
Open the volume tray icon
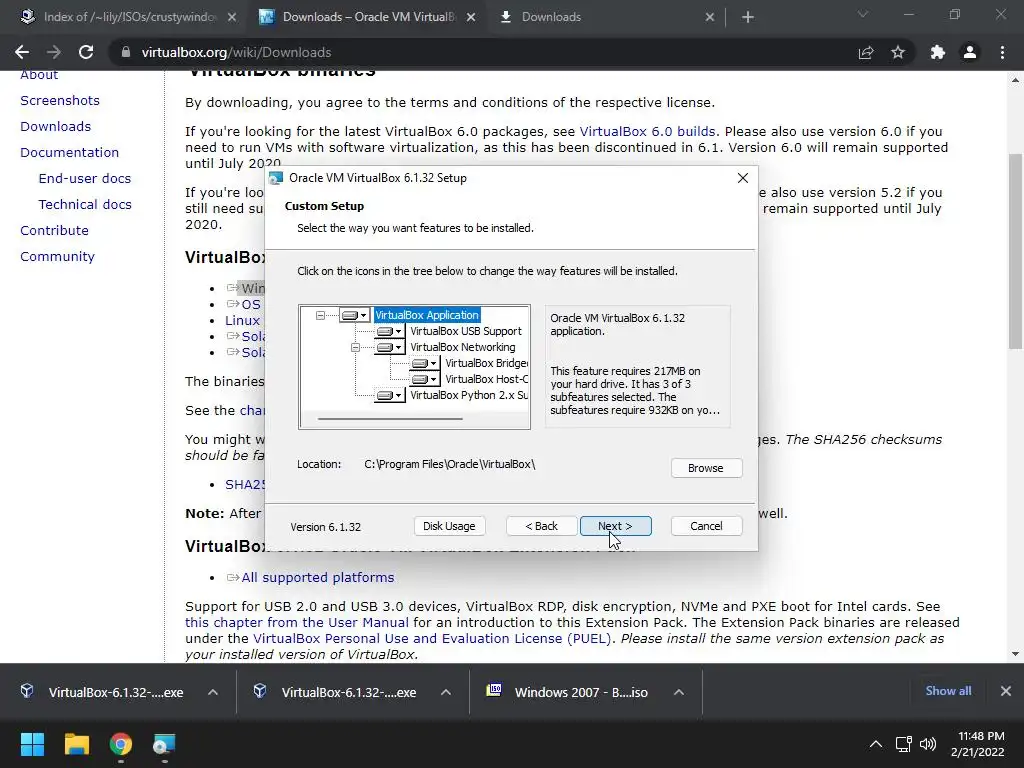(928, 744)
